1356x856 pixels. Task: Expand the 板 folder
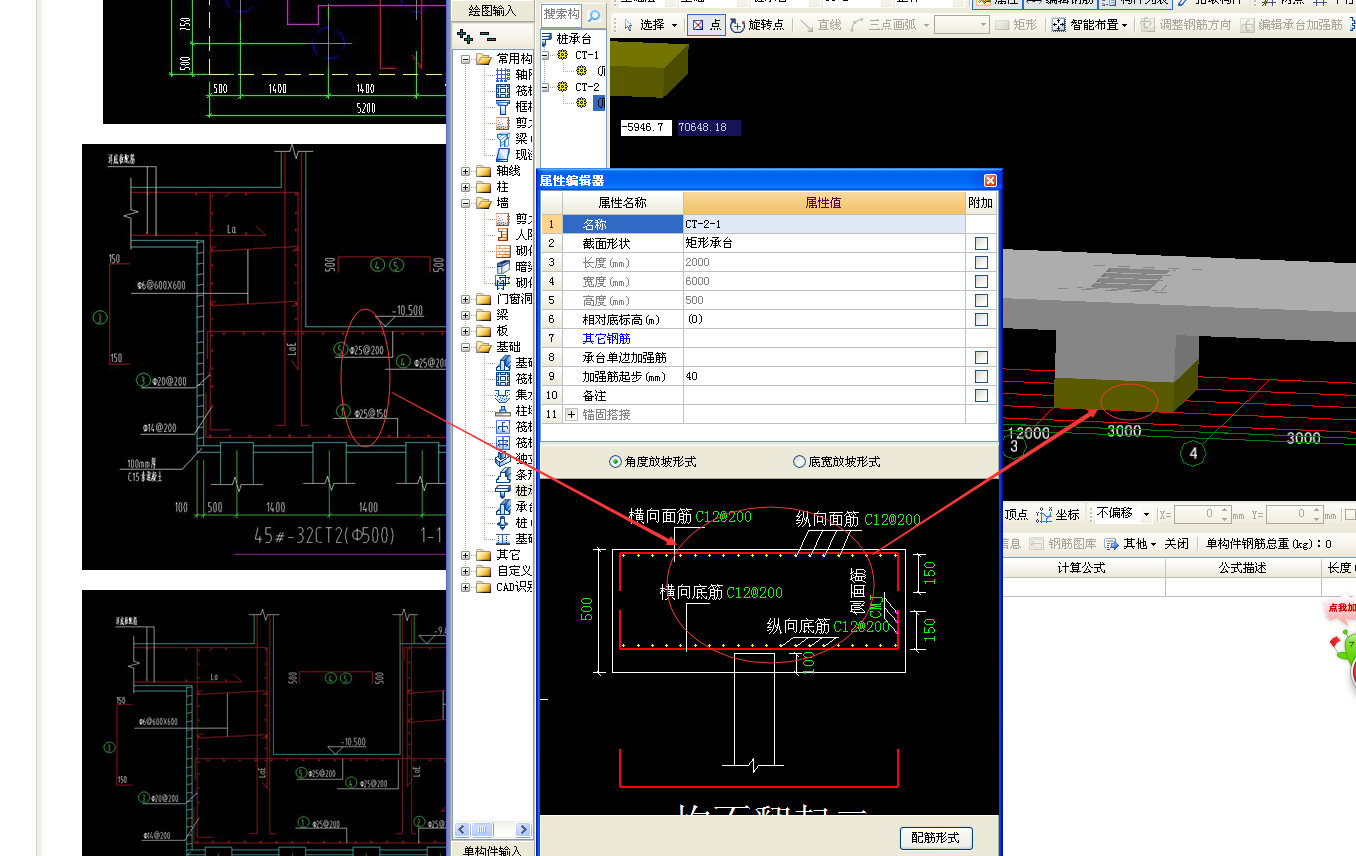465,330
